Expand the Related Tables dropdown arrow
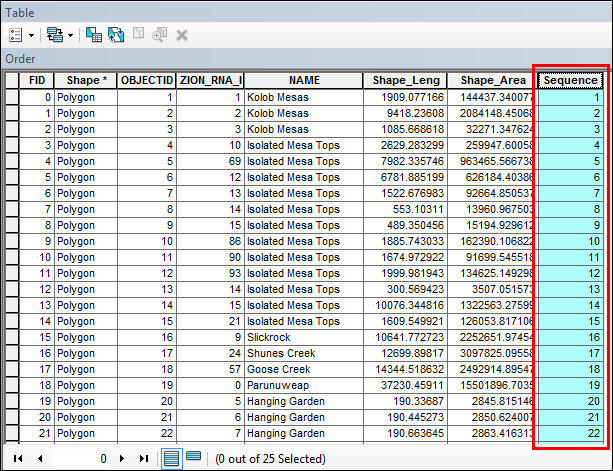 coord(70,36)
